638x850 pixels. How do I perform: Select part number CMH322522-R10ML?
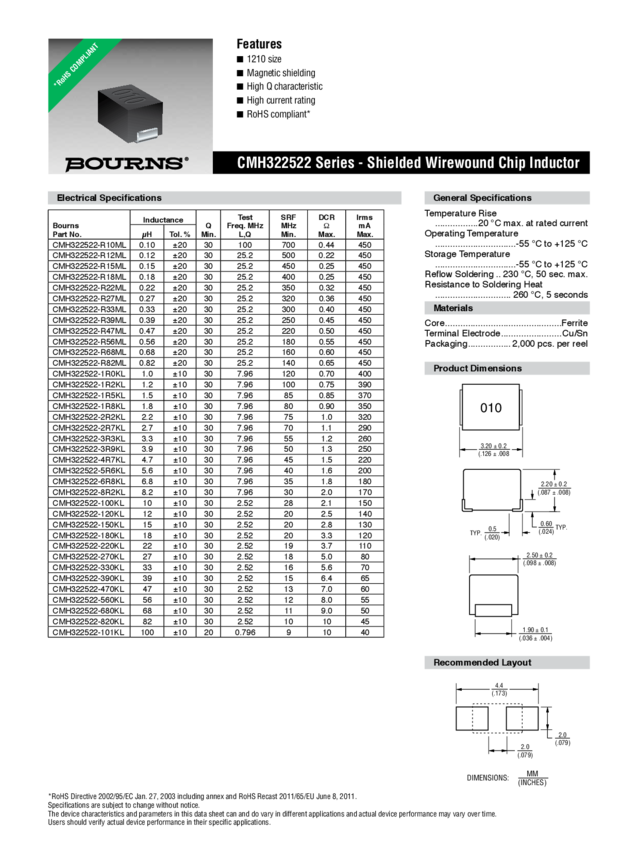(89, 245)
